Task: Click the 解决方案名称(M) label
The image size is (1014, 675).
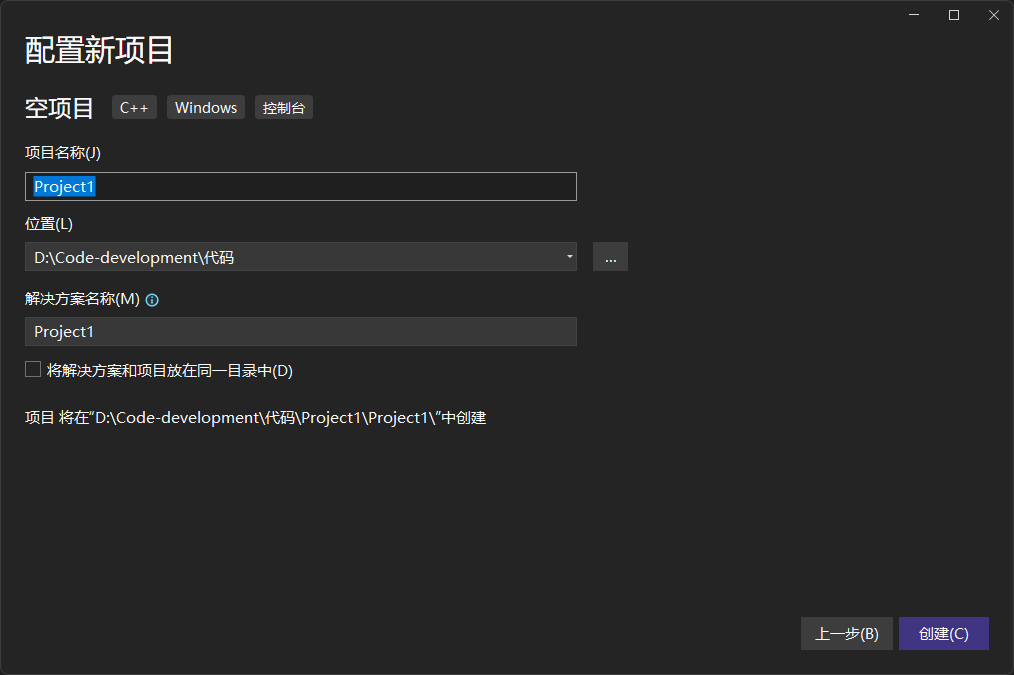Action: pos(82,299)
